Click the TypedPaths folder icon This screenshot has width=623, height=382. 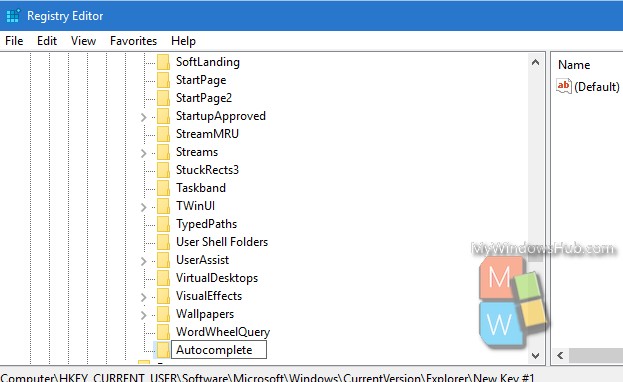(x=163, y=224)
